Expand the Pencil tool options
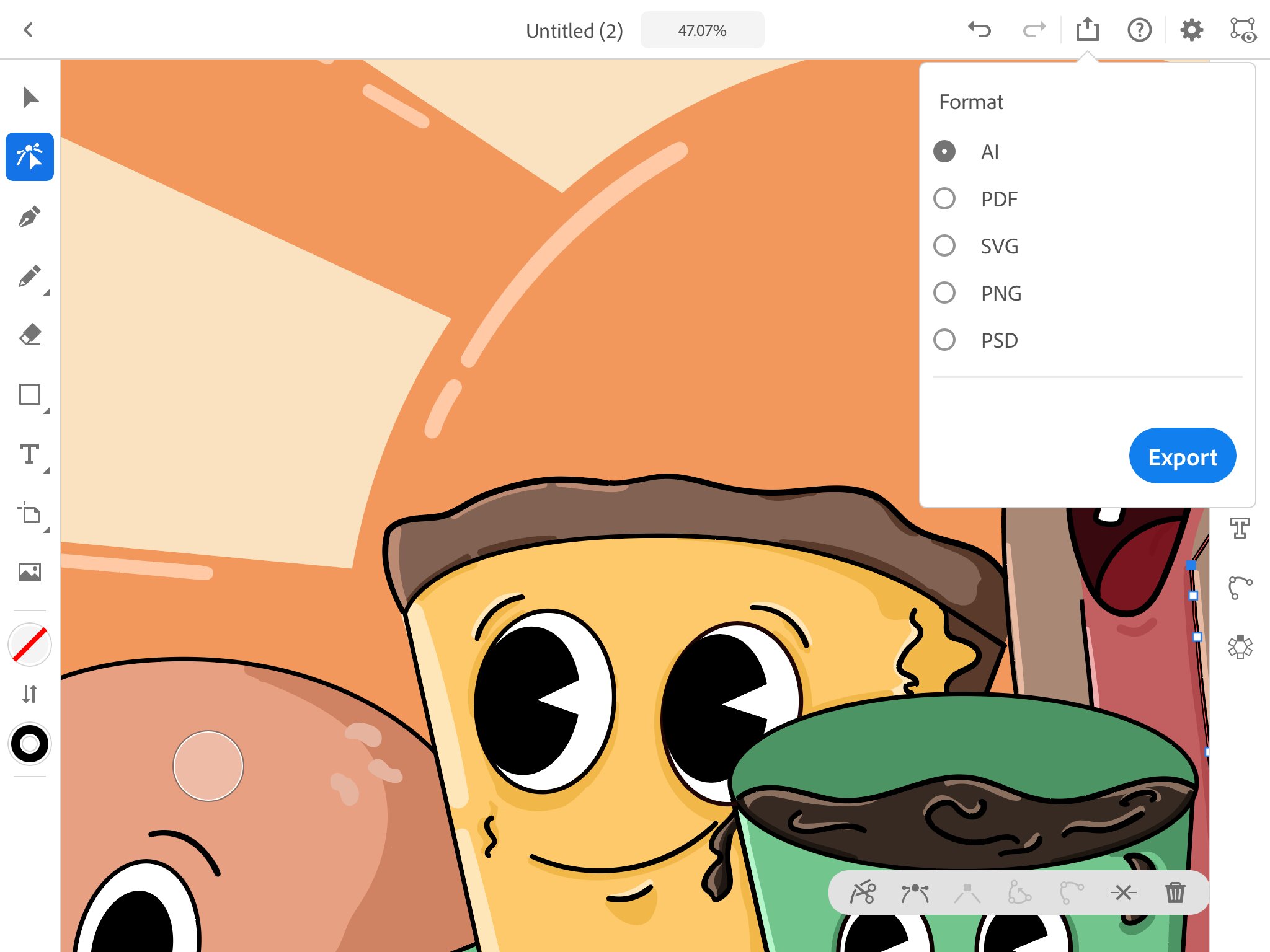 pos(47,293)
